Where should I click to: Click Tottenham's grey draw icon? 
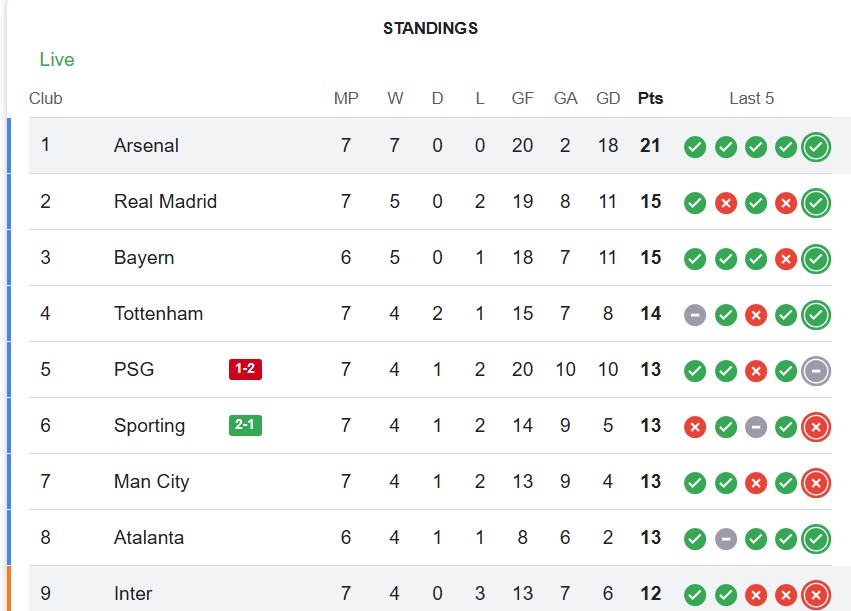click(695, 315)
